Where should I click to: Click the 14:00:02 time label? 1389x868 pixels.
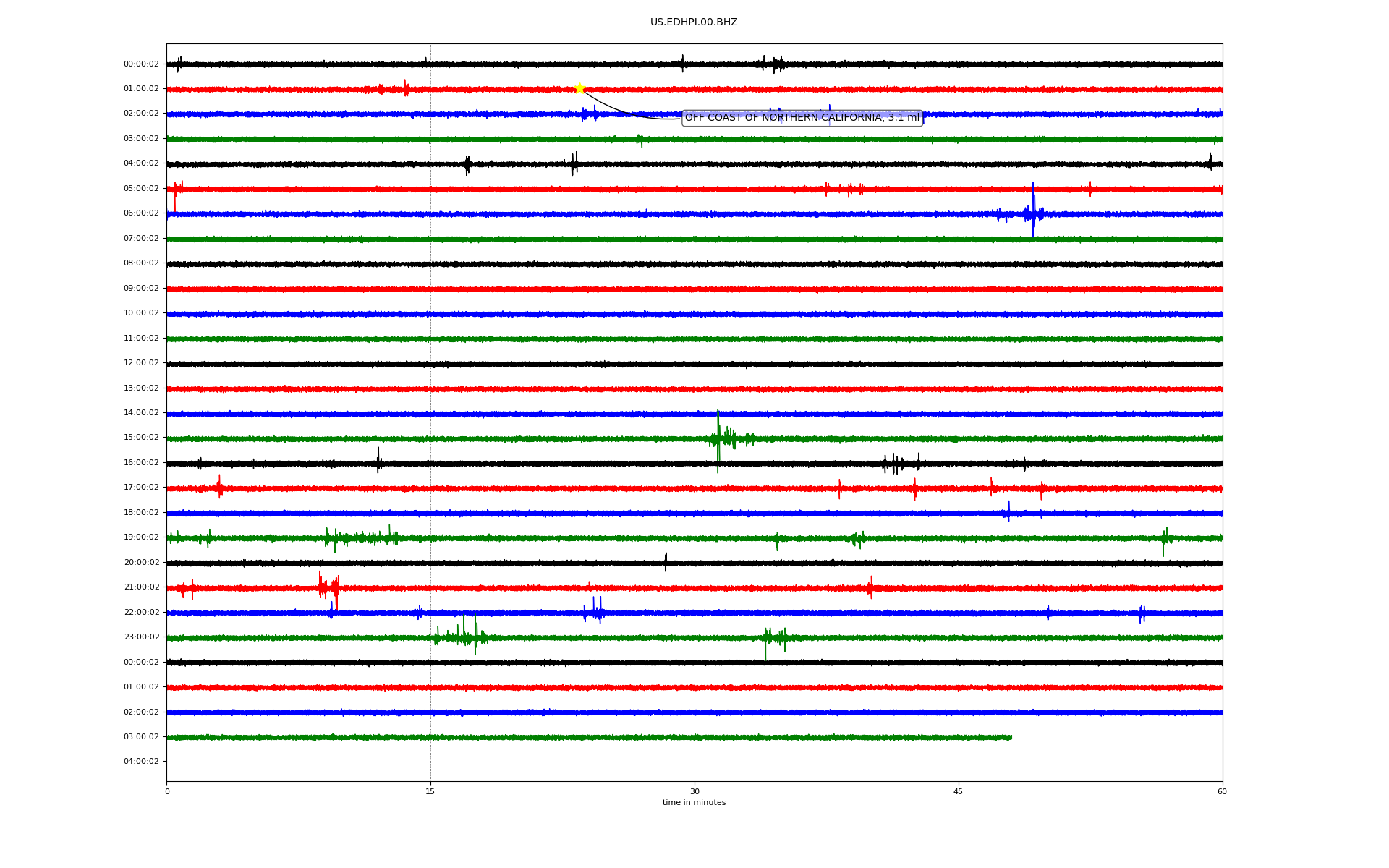(x=141, y=412)
